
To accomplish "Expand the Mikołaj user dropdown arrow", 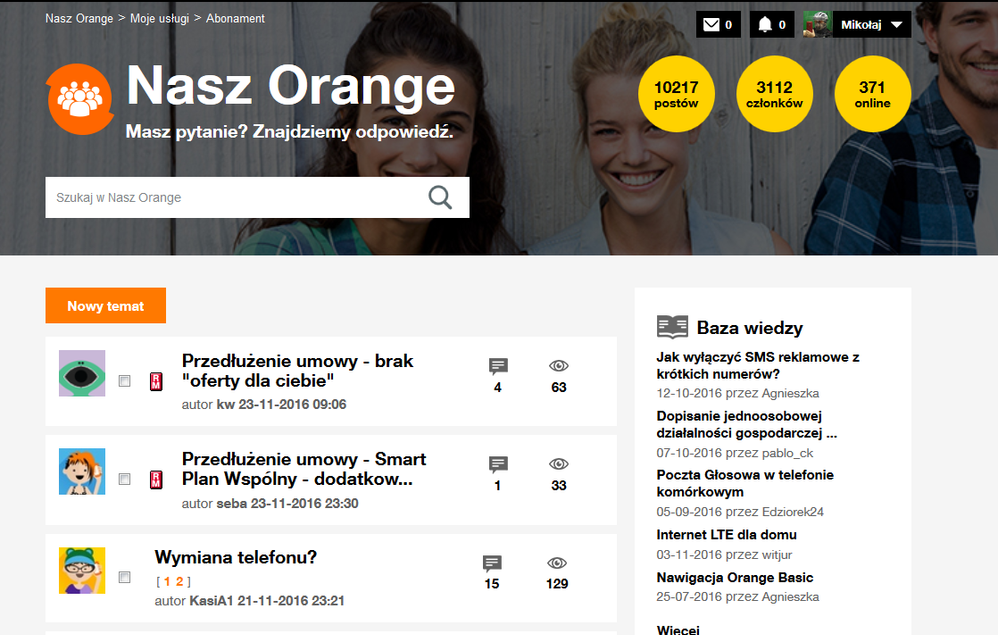I will (897, 25).
